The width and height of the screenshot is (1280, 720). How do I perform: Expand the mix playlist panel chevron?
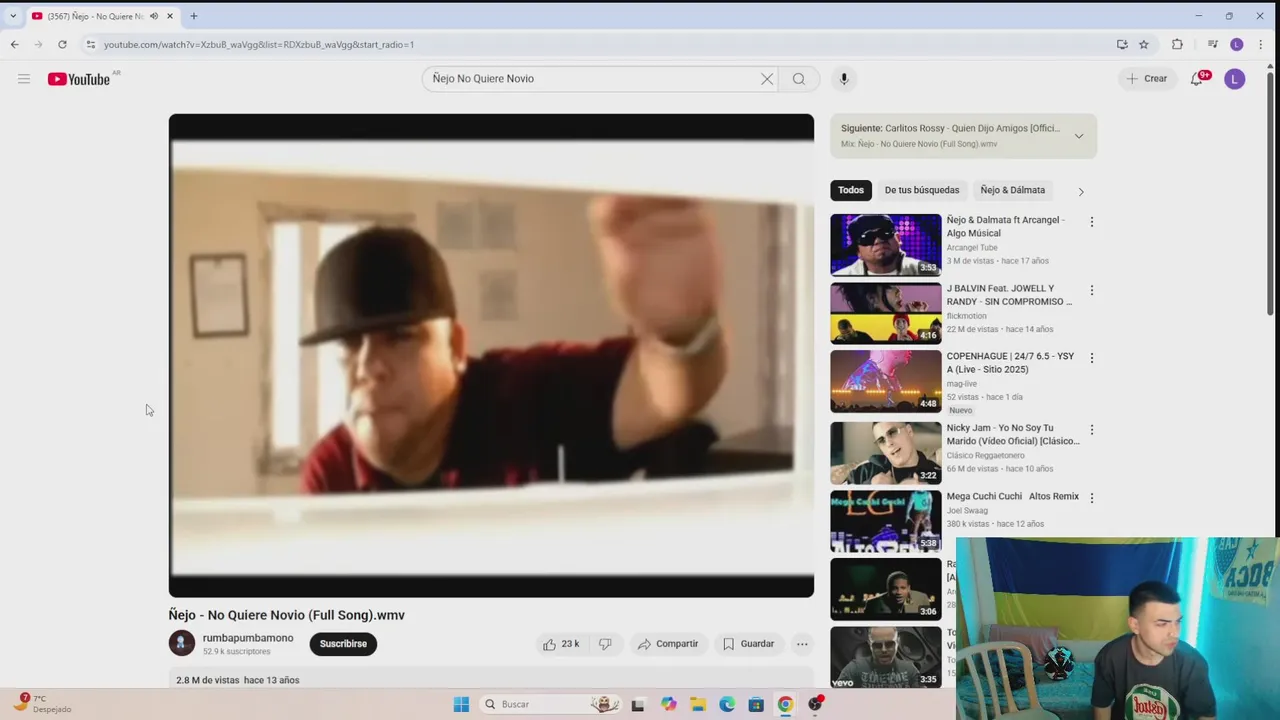[1079, 136]
